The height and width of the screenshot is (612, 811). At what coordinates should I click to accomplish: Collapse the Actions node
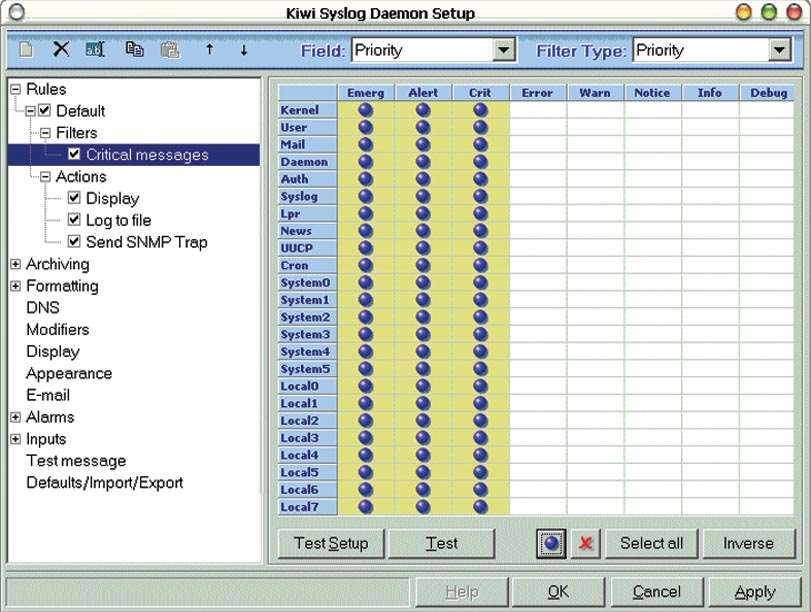pyautogui.click(x=46, y=177)
